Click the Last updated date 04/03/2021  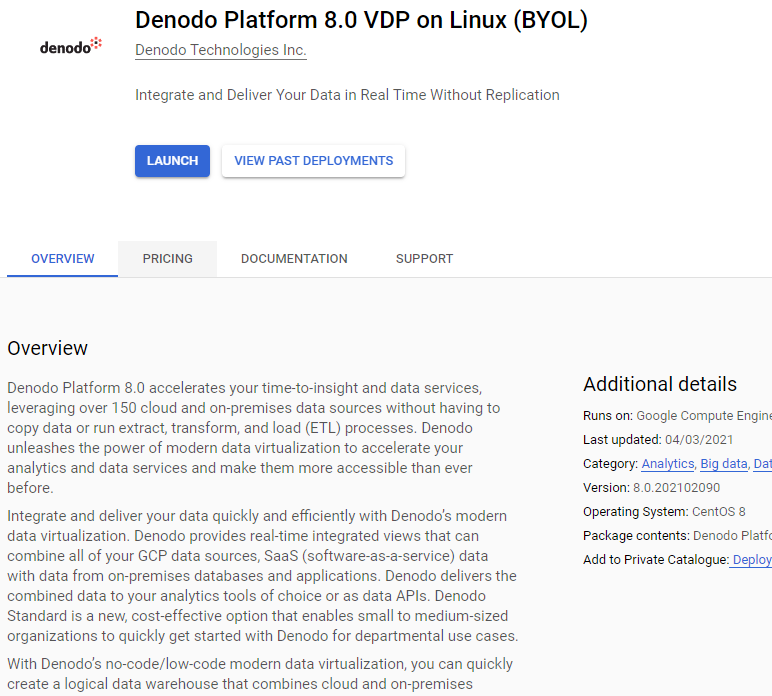coord(699,440)
